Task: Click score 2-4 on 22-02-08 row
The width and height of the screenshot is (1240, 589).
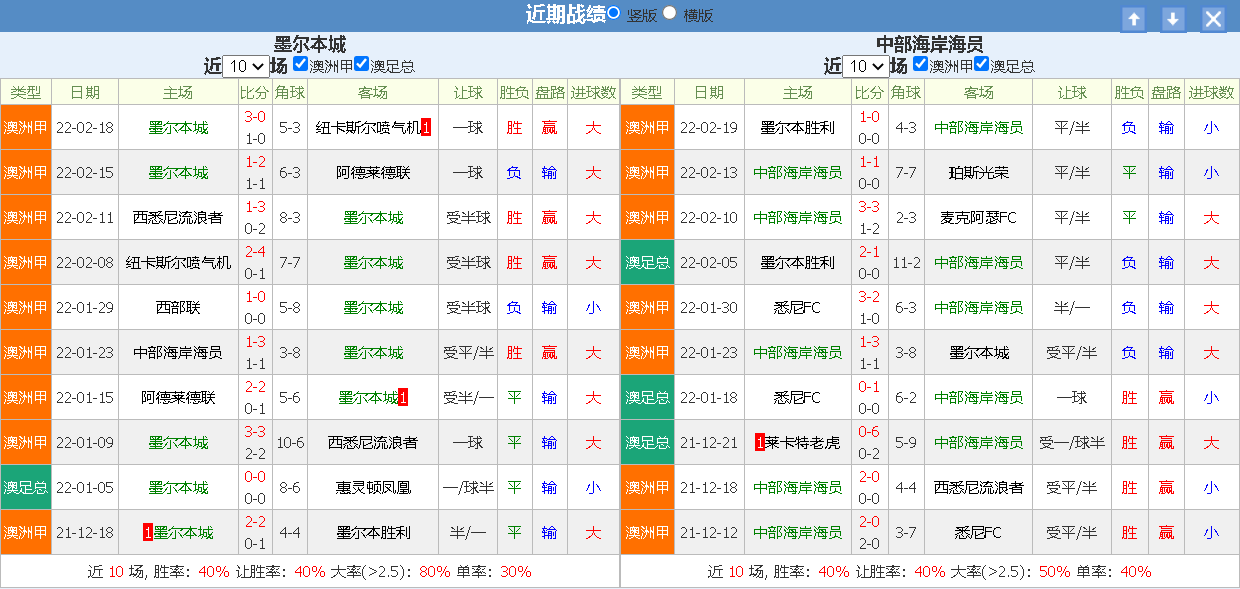Action: click(x=255, y=252)
